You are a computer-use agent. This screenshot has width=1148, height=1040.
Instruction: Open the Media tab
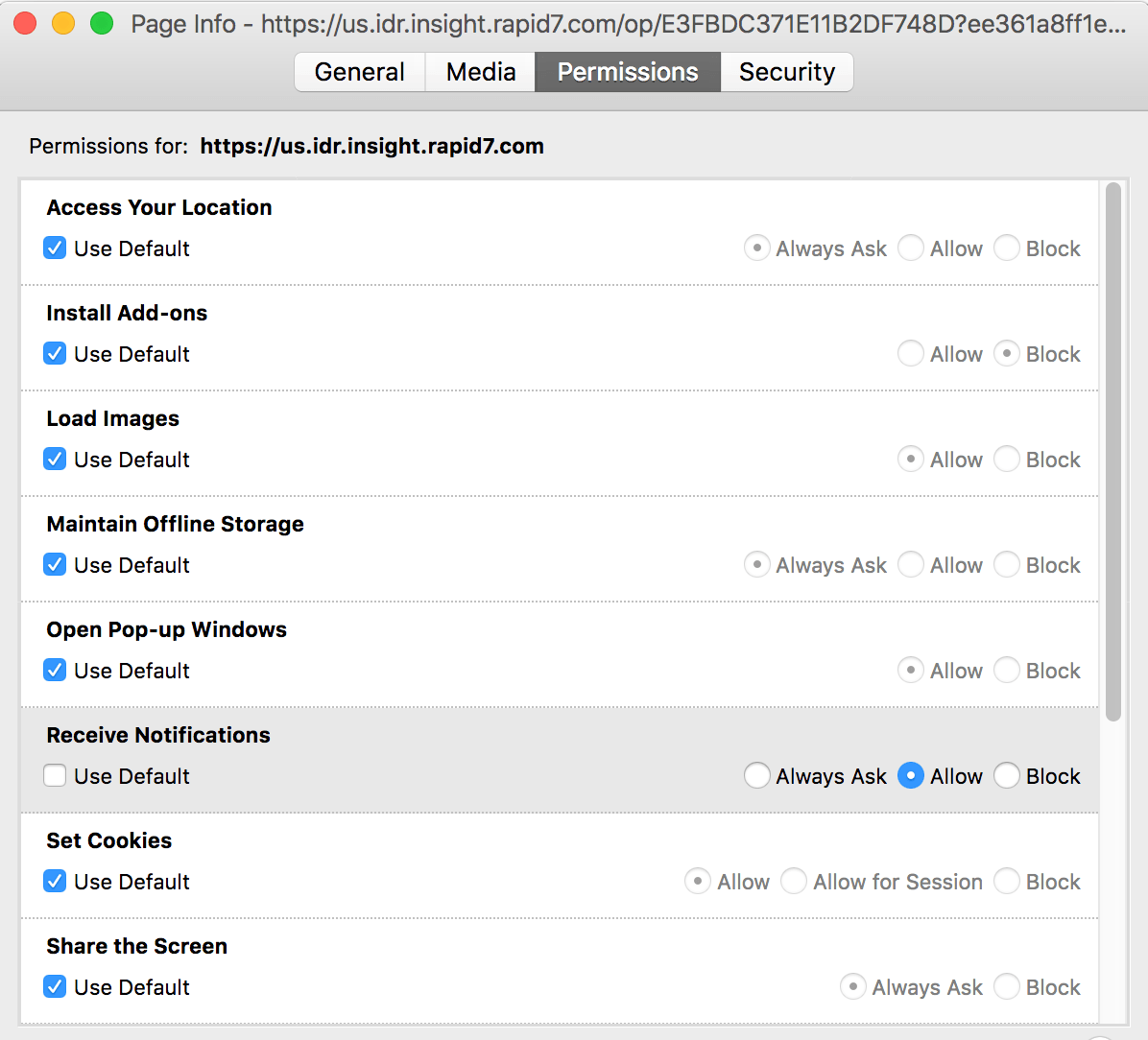(x=480, y=72)
